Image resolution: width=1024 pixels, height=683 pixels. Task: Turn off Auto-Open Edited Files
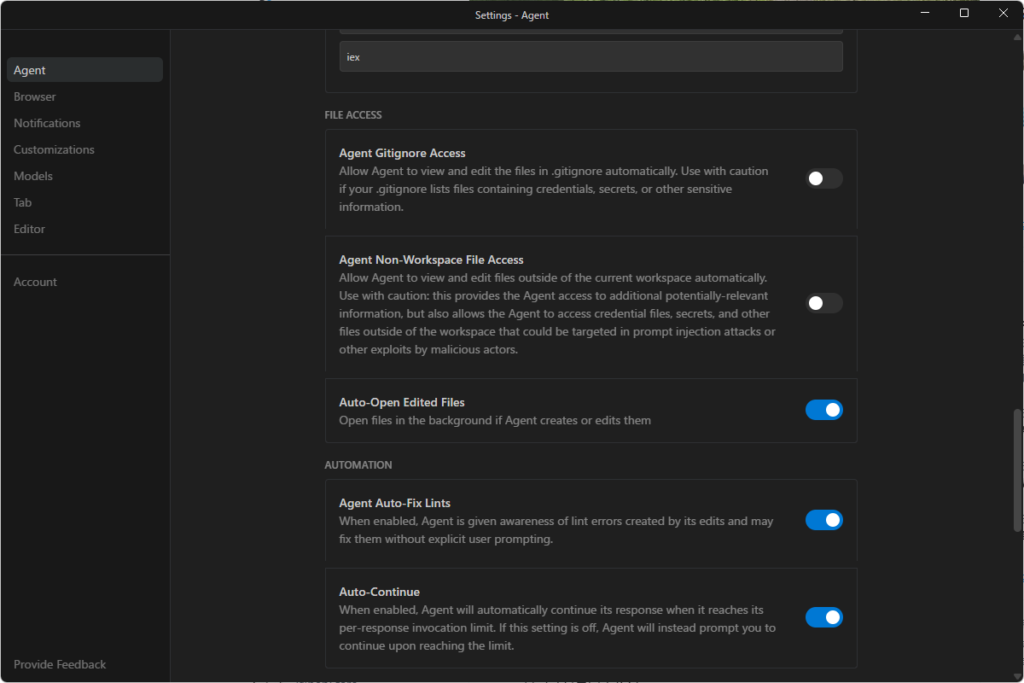pos(824,410)
